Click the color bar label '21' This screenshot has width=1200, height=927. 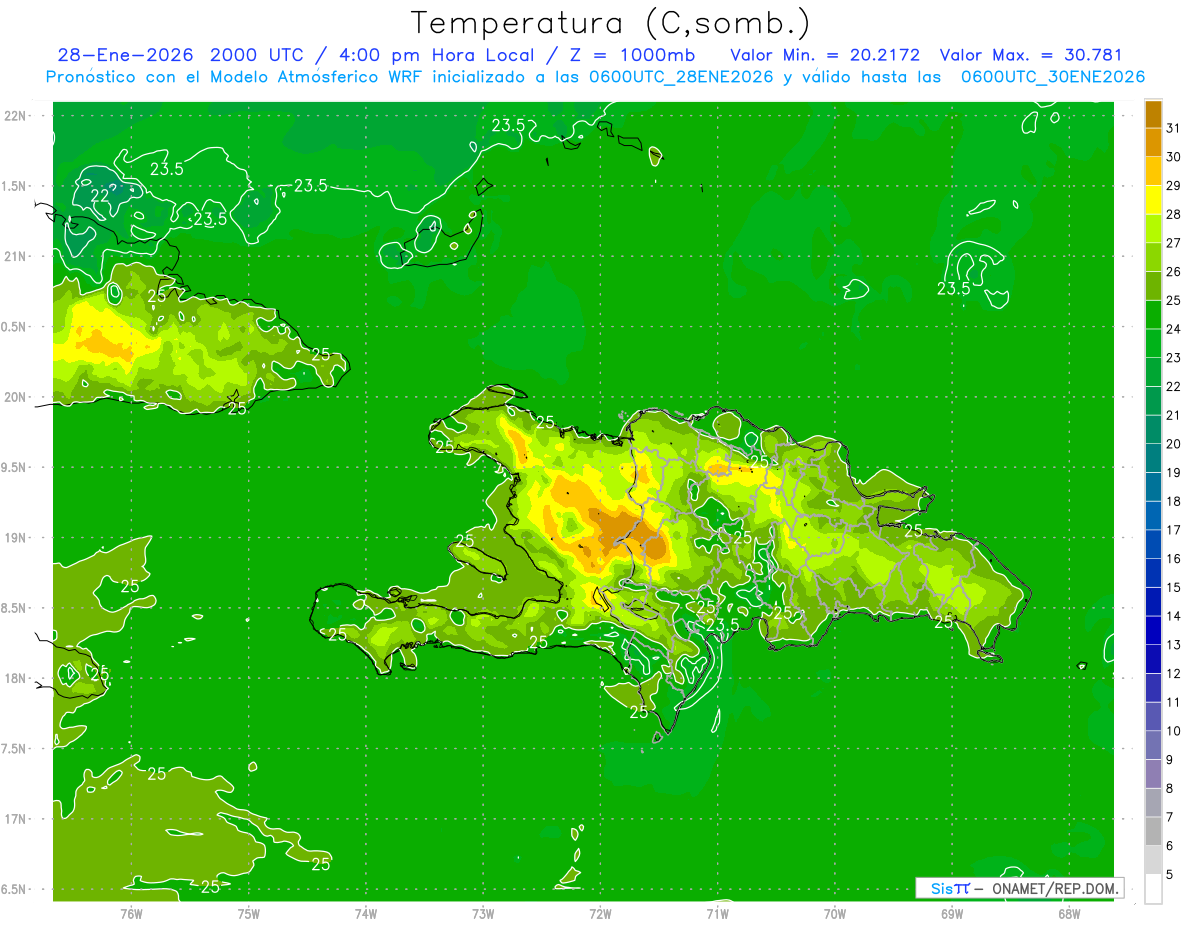click(x=1174, y=415)
